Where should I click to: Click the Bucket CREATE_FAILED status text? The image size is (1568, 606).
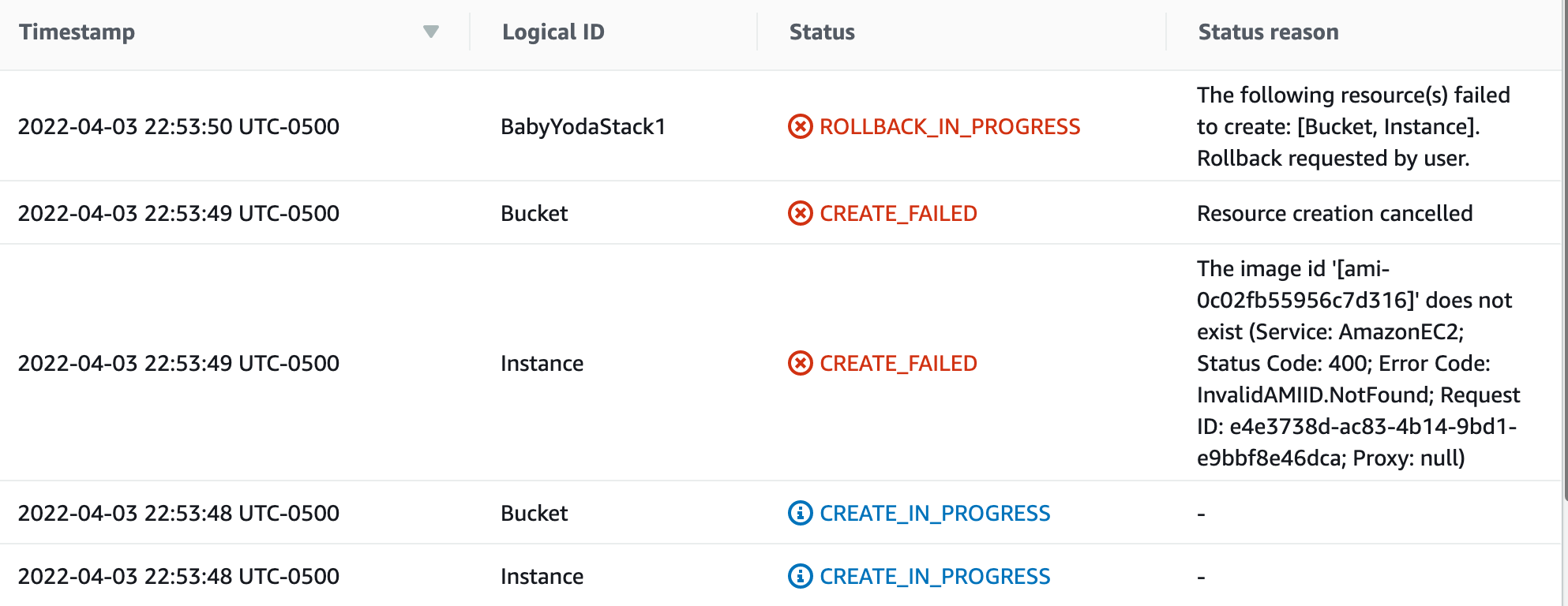coord(898,214)
